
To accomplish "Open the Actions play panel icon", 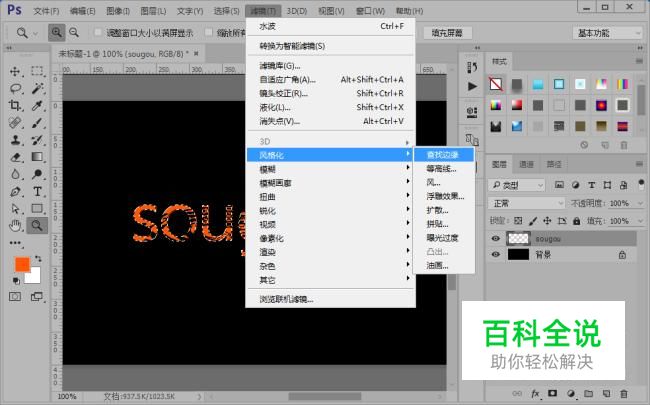I will coord(472,86).
